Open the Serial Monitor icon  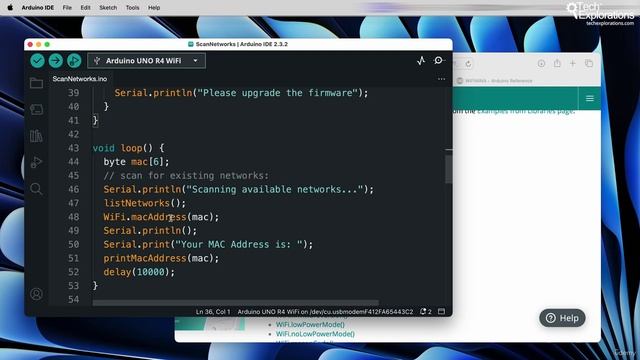(439, 60)
